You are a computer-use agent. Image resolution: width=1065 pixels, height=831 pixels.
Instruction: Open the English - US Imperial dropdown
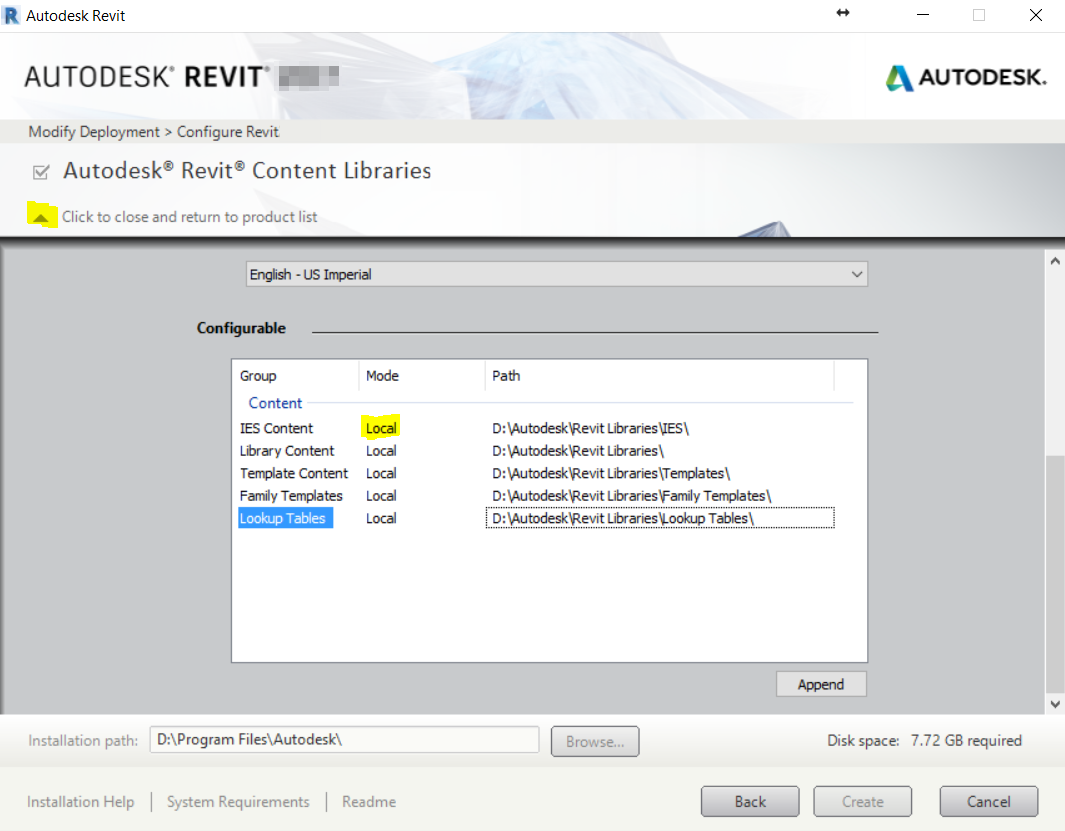click(556, 275)
